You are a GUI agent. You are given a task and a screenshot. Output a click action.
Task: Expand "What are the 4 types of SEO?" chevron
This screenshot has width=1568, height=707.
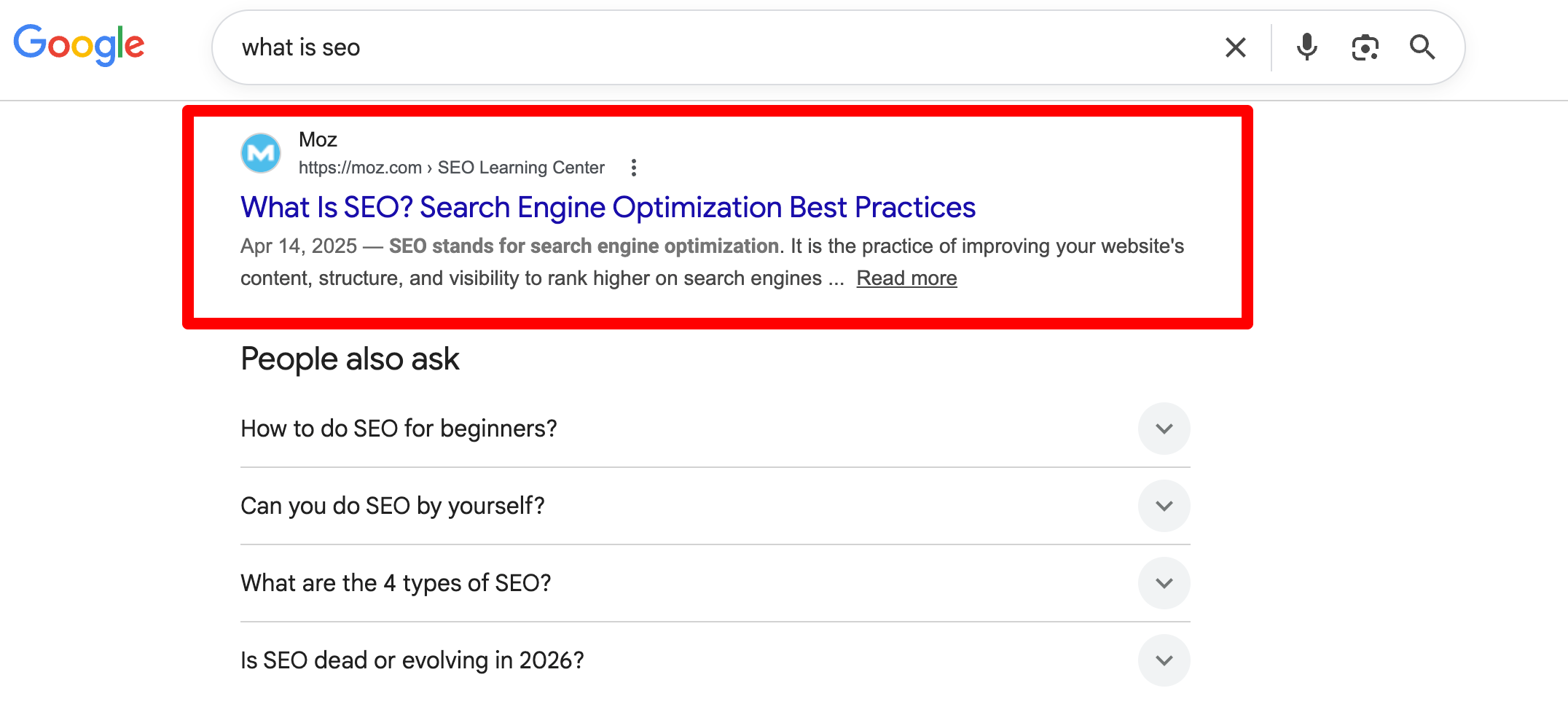click(1164, 583)
